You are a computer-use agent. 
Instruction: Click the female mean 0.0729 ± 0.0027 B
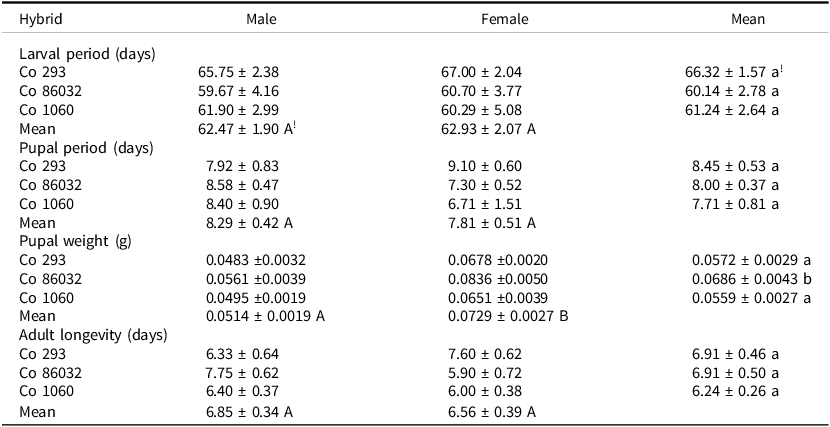tap(507, 316)
